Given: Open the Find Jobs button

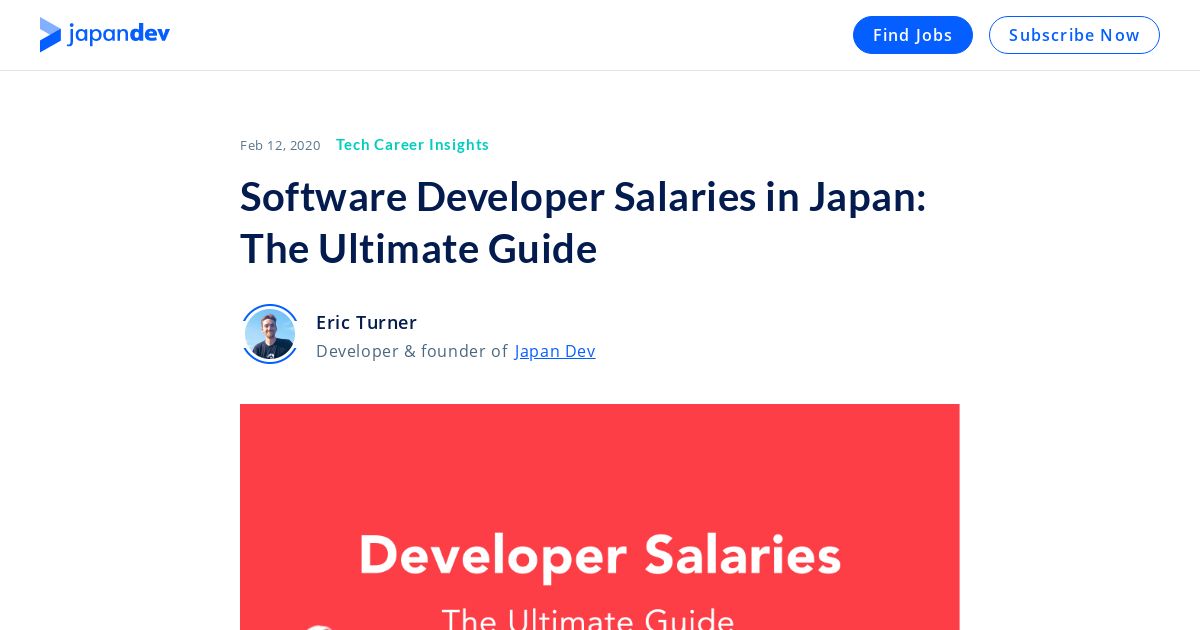Looking at the screenshot, I should pos(912,35).
